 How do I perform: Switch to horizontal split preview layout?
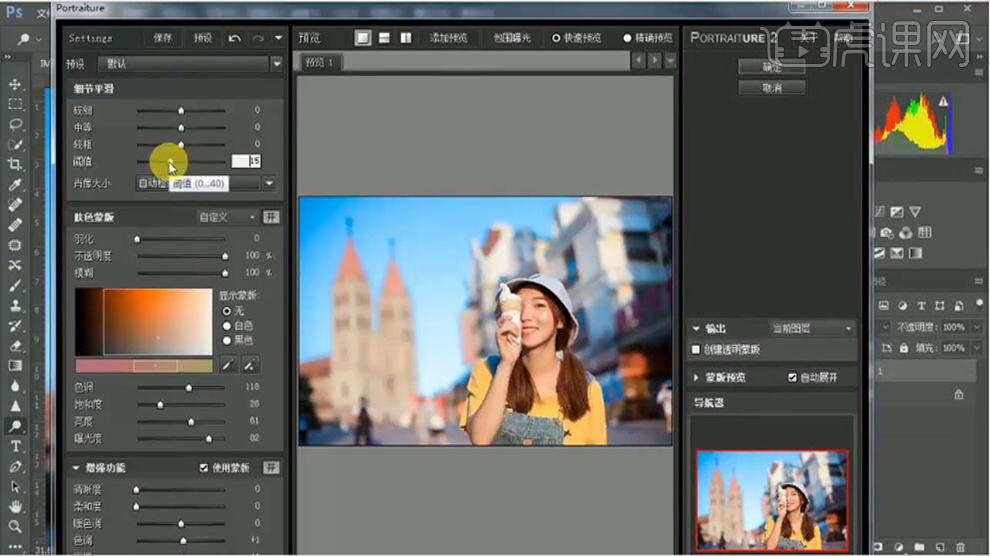pos(384,38)
